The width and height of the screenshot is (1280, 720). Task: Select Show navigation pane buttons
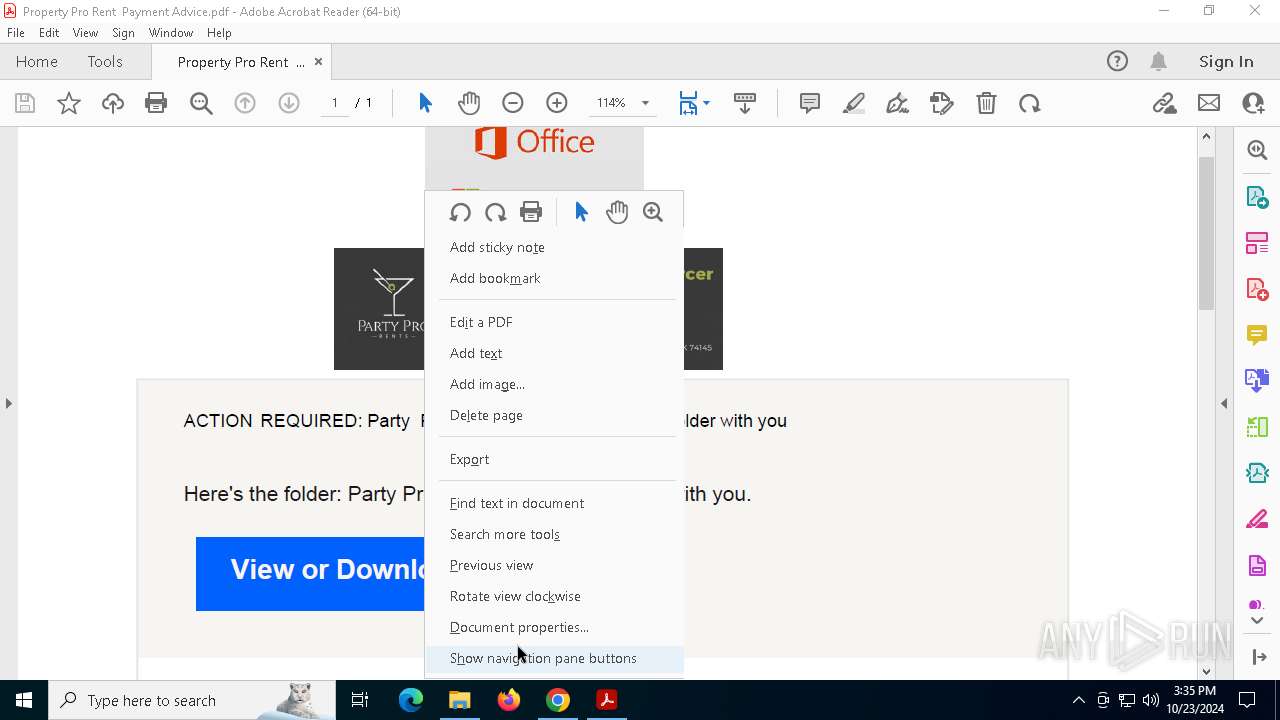(x=554, y=658)
